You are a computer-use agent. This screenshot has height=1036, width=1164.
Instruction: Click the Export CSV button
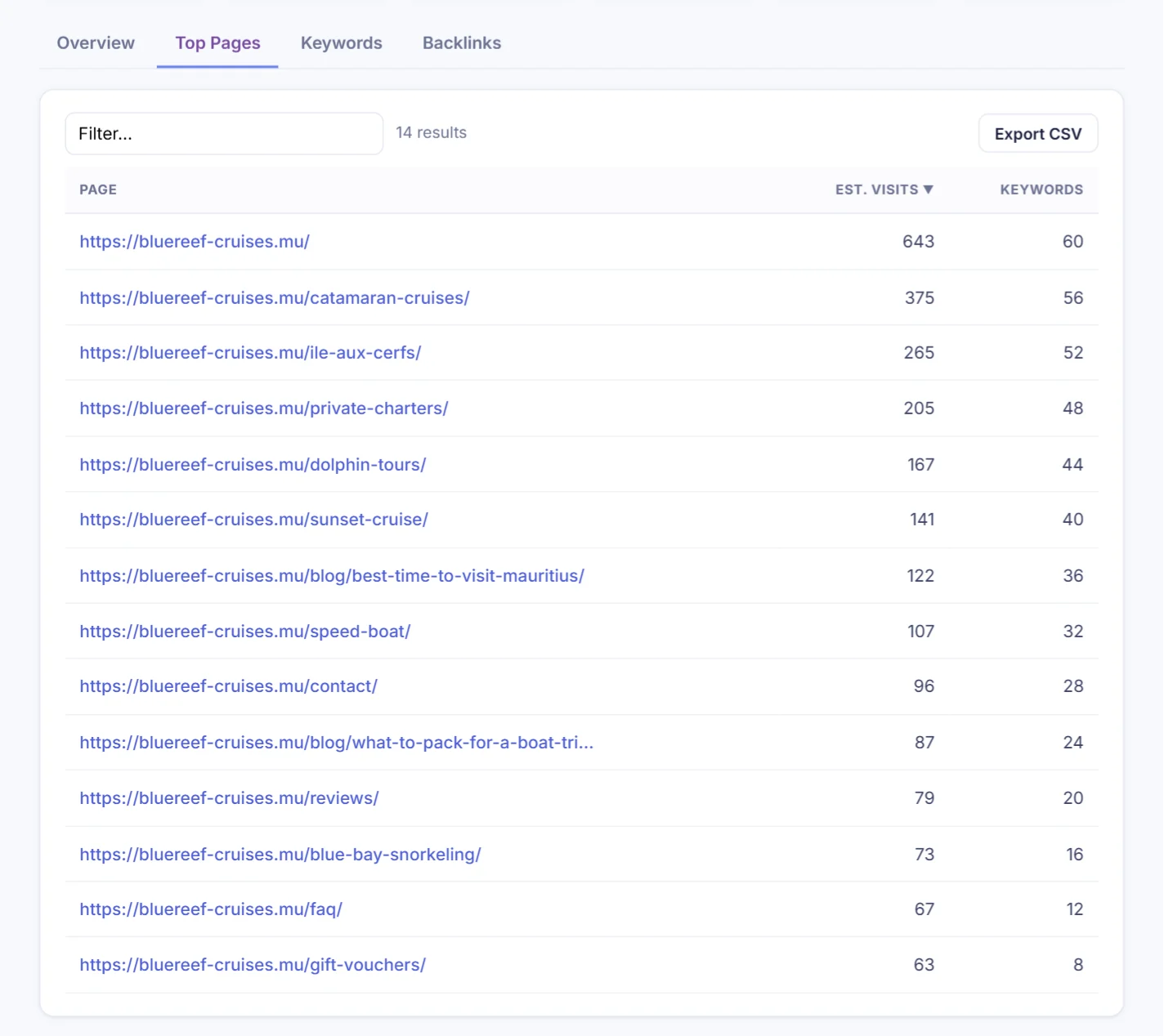[x=1038, y=134]
